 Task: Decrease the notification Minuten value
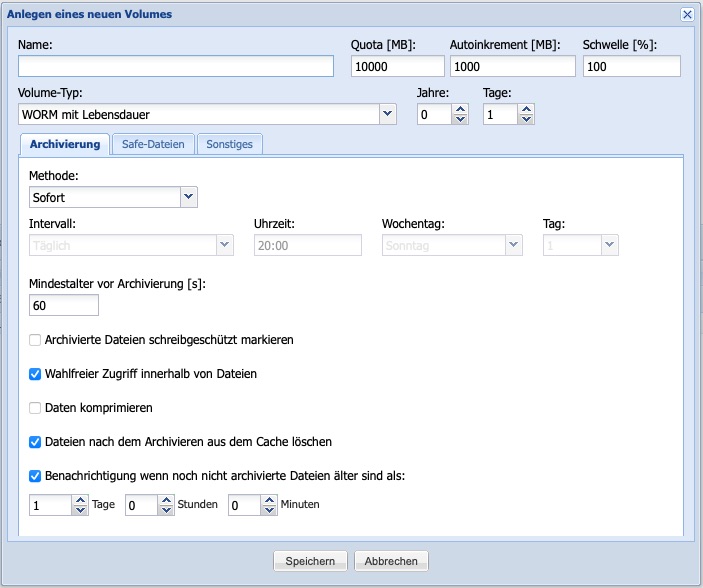coord(269,511)
